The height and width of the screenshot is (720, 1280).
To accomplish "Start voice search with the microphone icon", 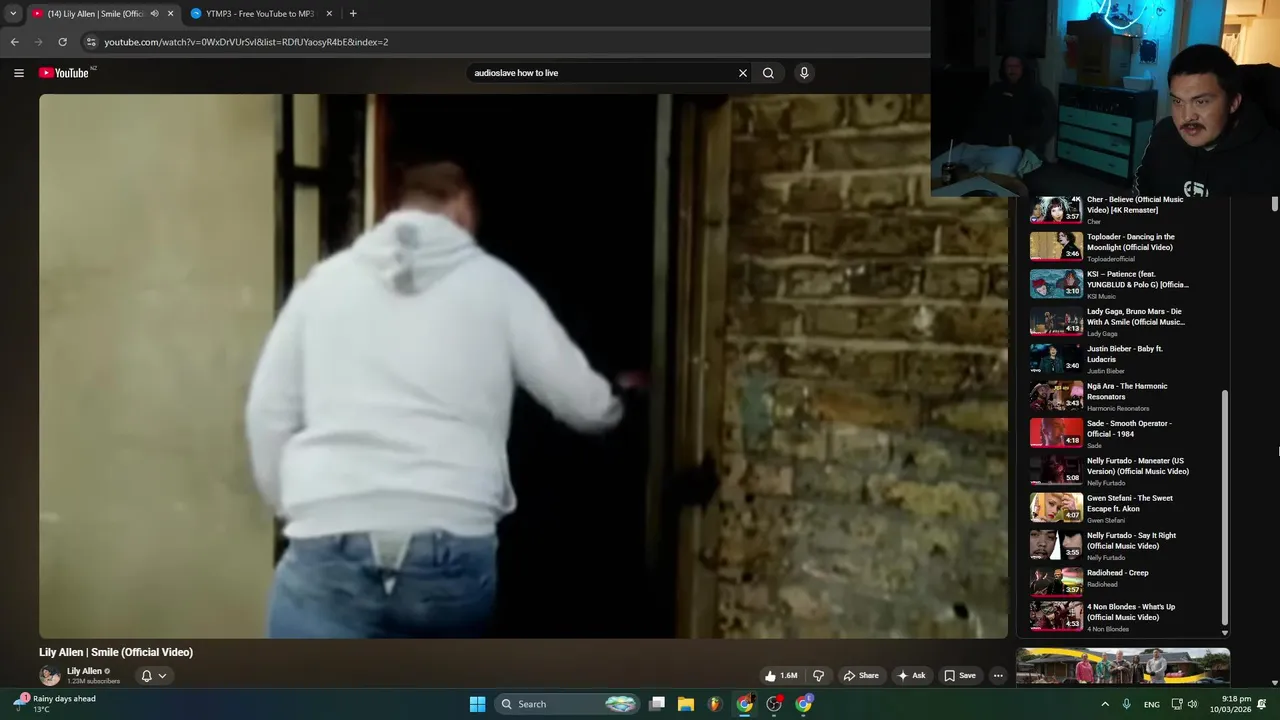I will (x=804, y=73).
